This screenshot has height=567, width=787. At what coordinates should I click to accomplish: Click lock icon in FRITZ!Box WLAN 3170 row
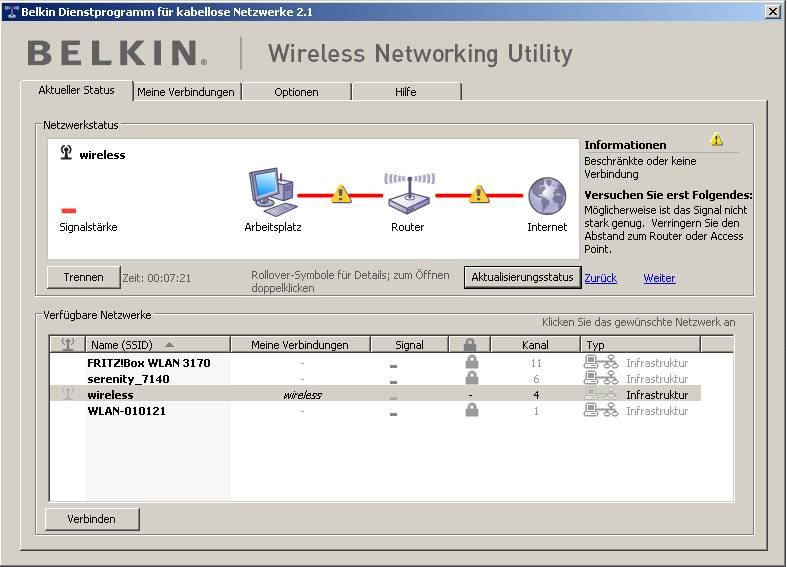click(471, 361)
